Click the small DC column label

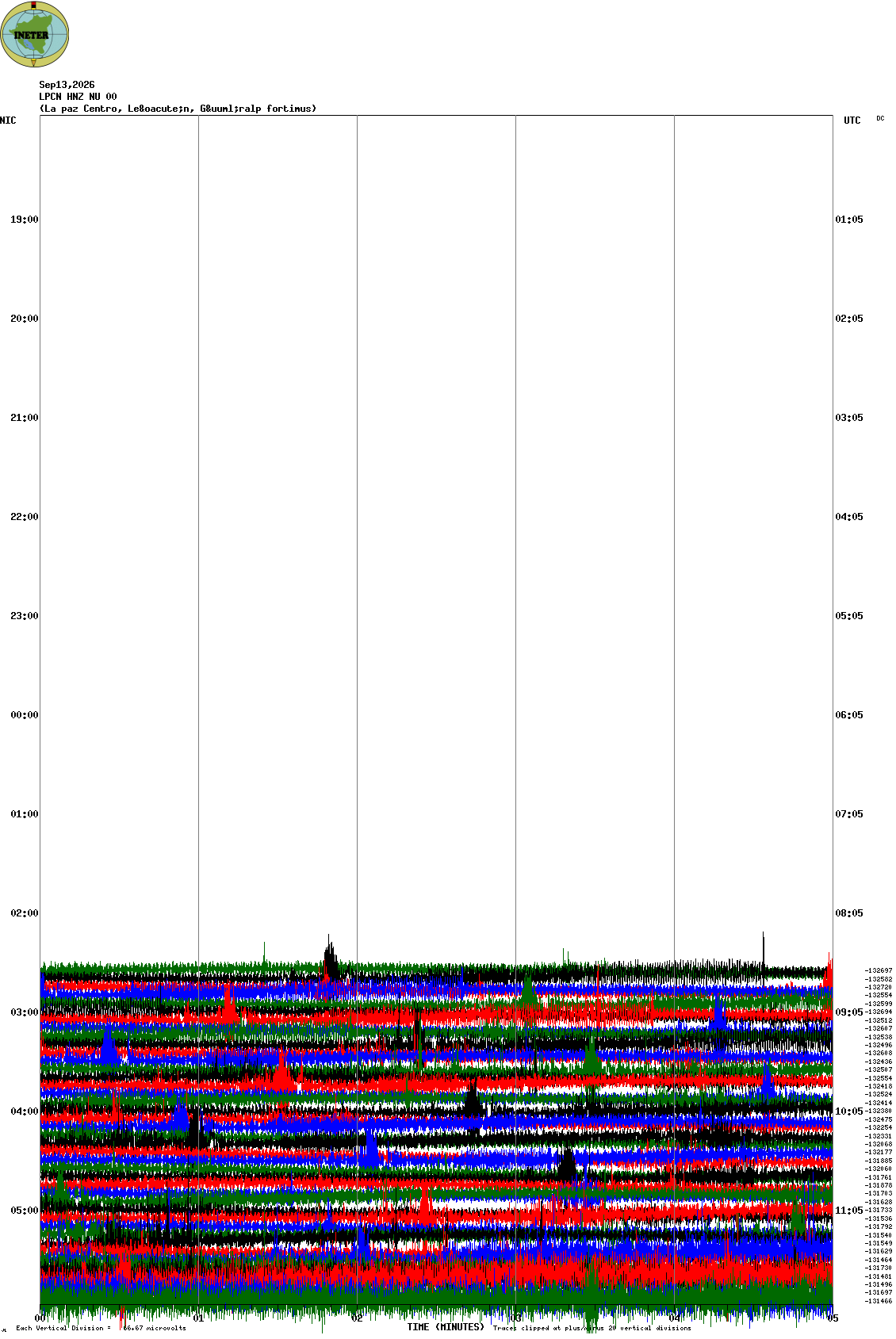point(880,118)
